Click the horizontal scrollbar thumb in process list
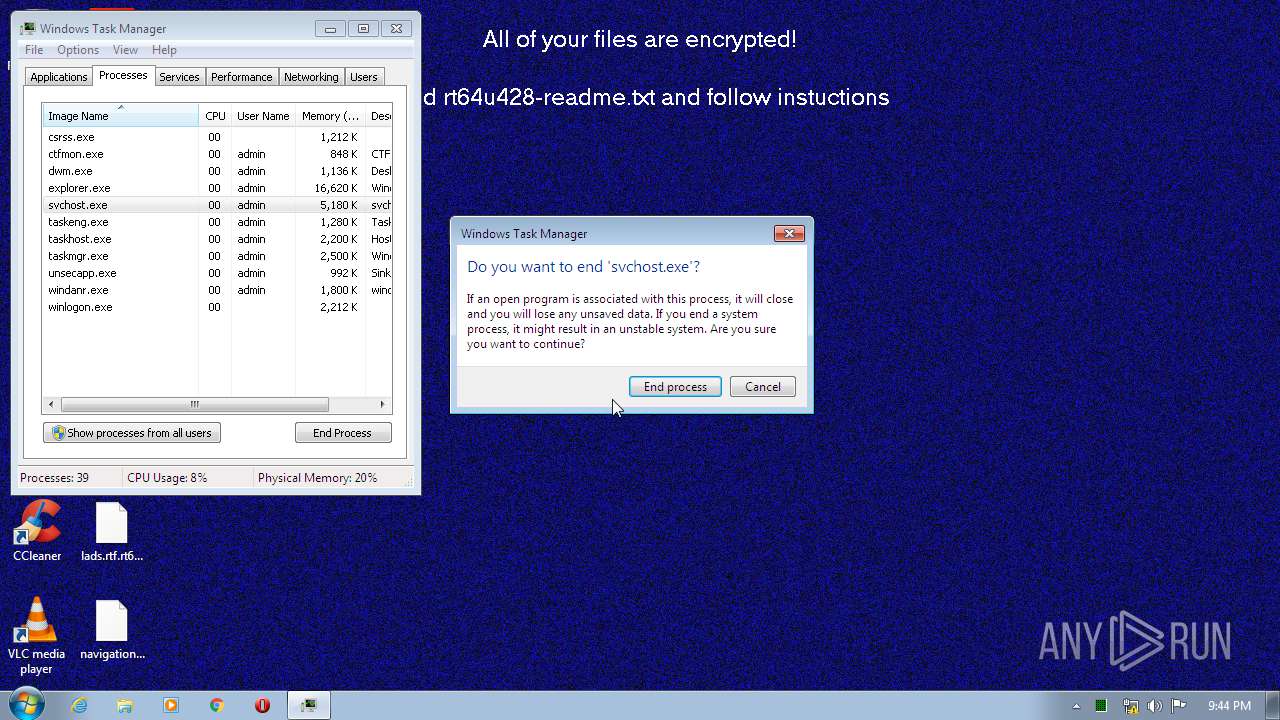Screen dimensions: 1280x720 click(194, 404)
